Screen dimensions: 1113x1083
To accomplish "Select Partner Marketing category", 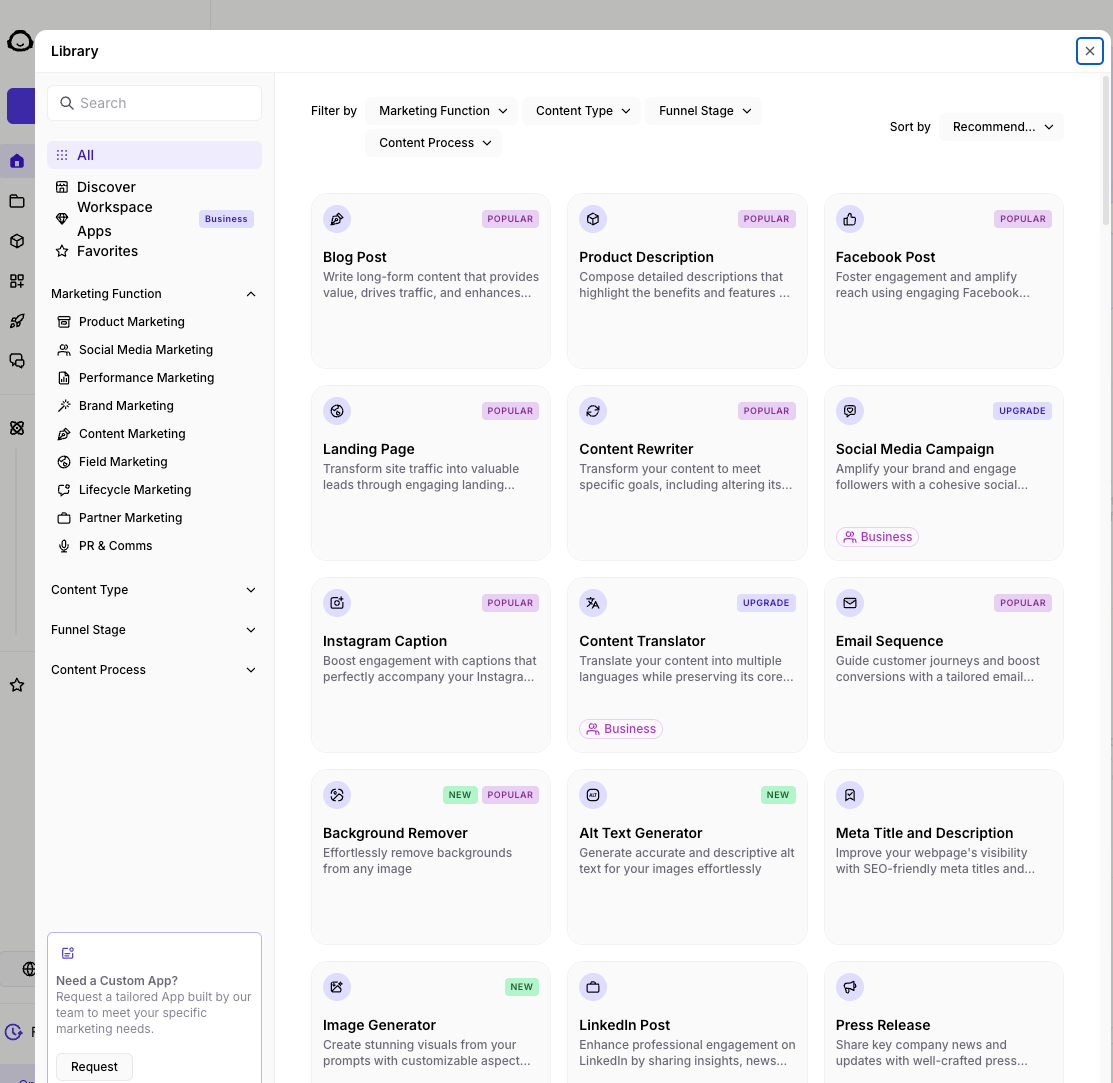I will pos(154,518).
